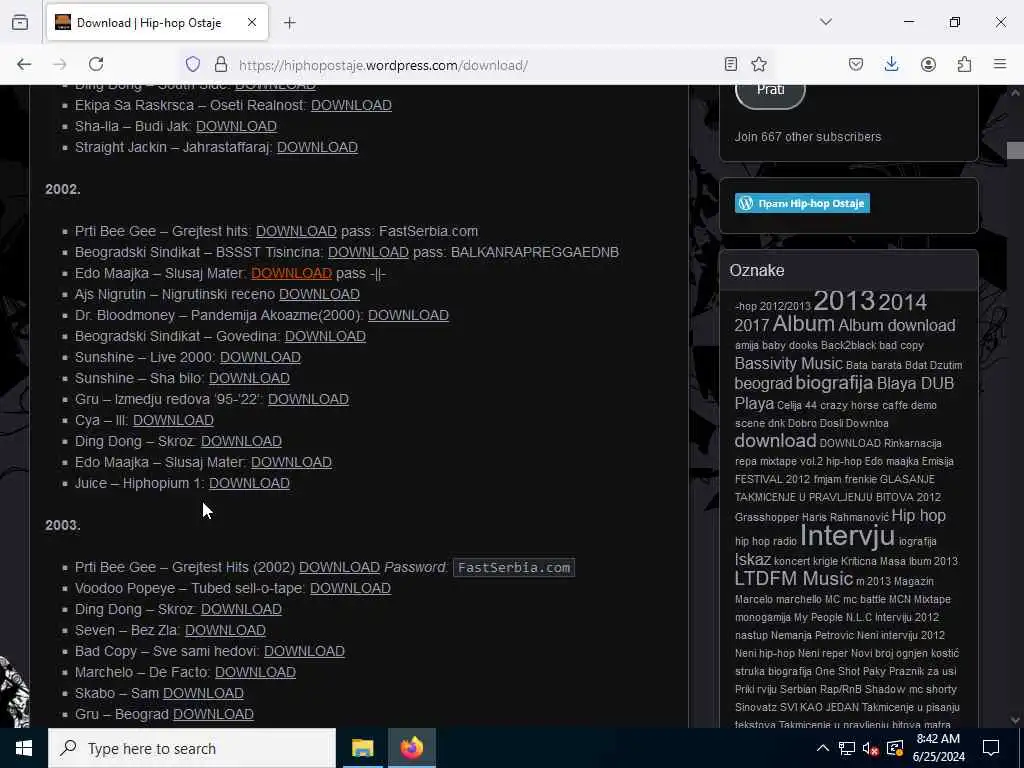1024x768 pixels.
Task: Show site security padlock info
Action: click(221, 64)
